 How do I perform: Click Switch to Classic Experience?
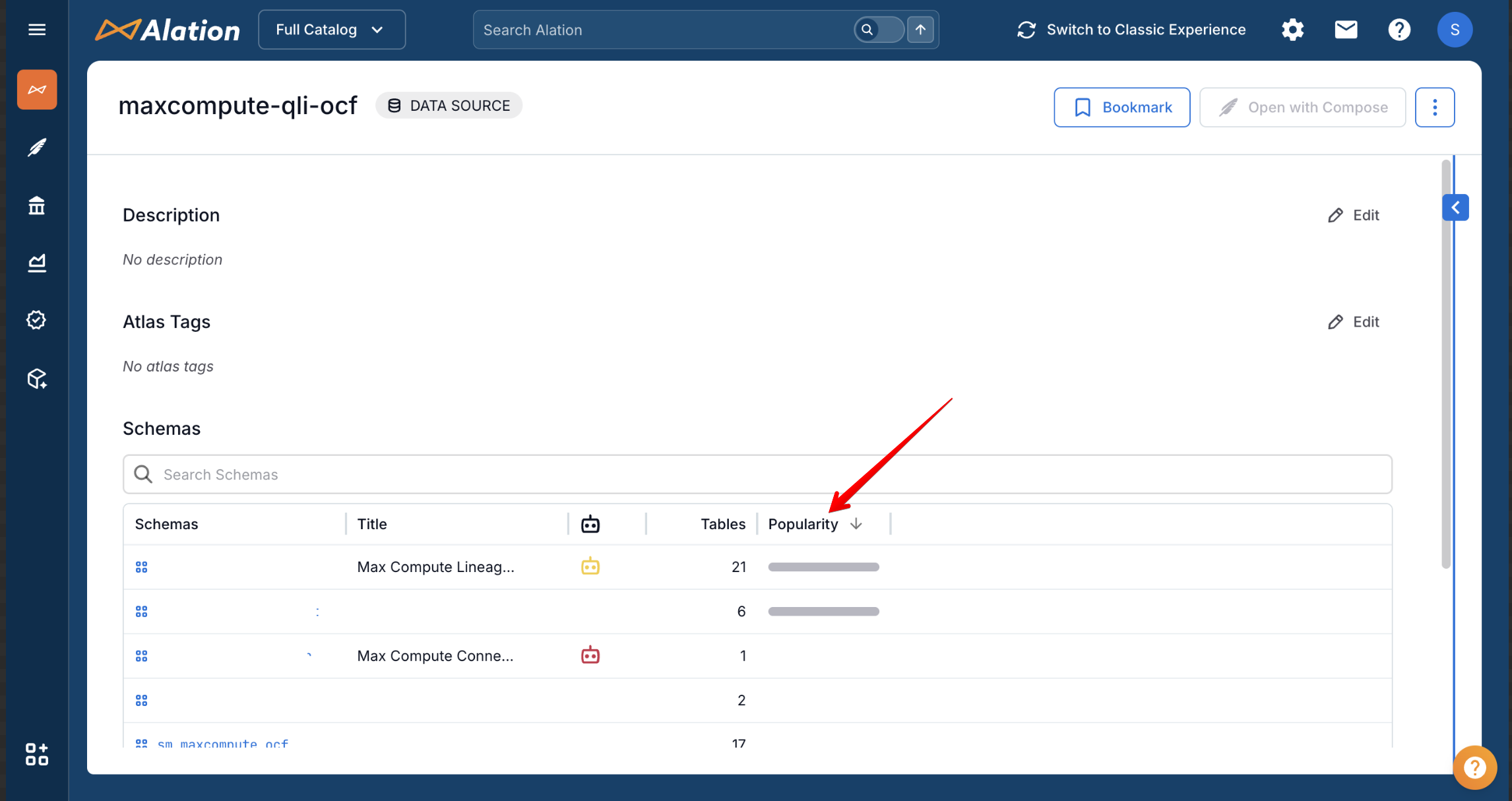click(1131, 30)
